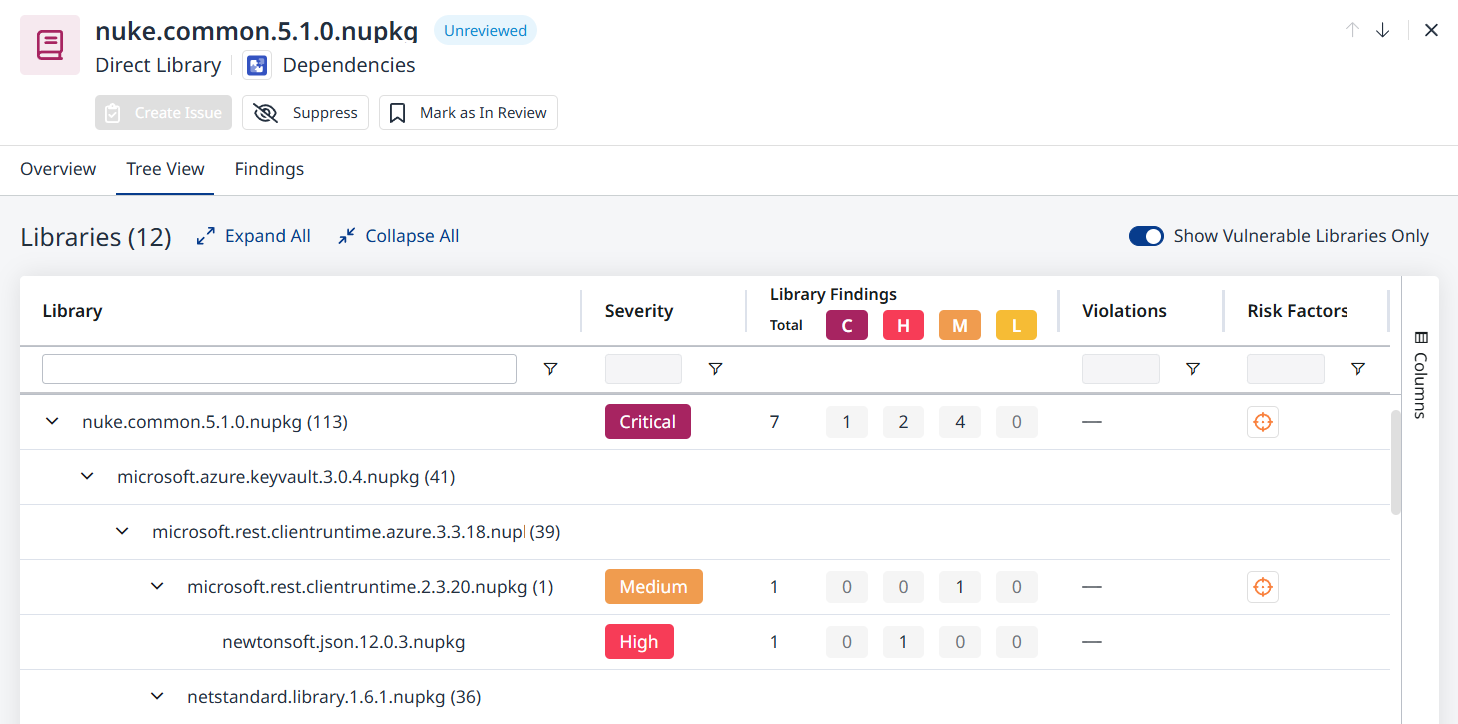Go to the previous item with the up arrow
This screenshot has width=1458, height=724.
[x=1352, y=30]
